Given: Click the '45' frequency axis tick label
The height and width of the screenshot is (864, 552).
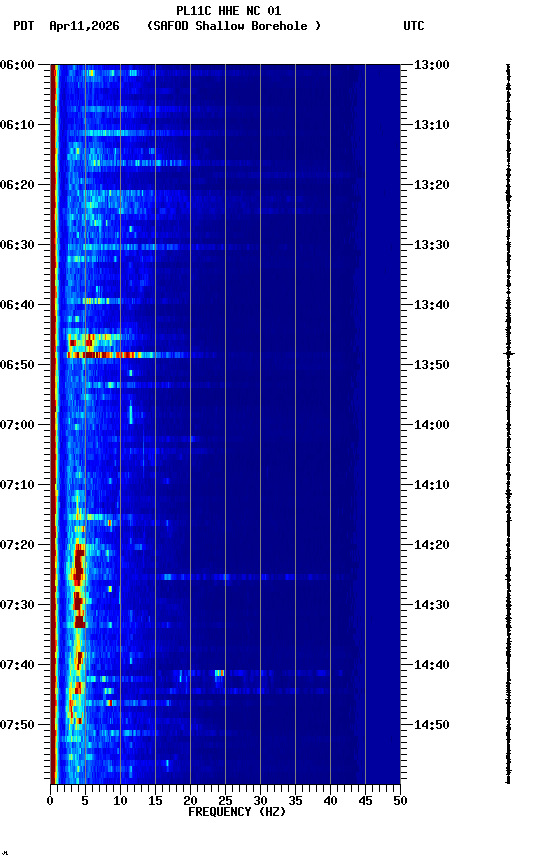Looking at the screenshot, I should (x=365, y=801).
